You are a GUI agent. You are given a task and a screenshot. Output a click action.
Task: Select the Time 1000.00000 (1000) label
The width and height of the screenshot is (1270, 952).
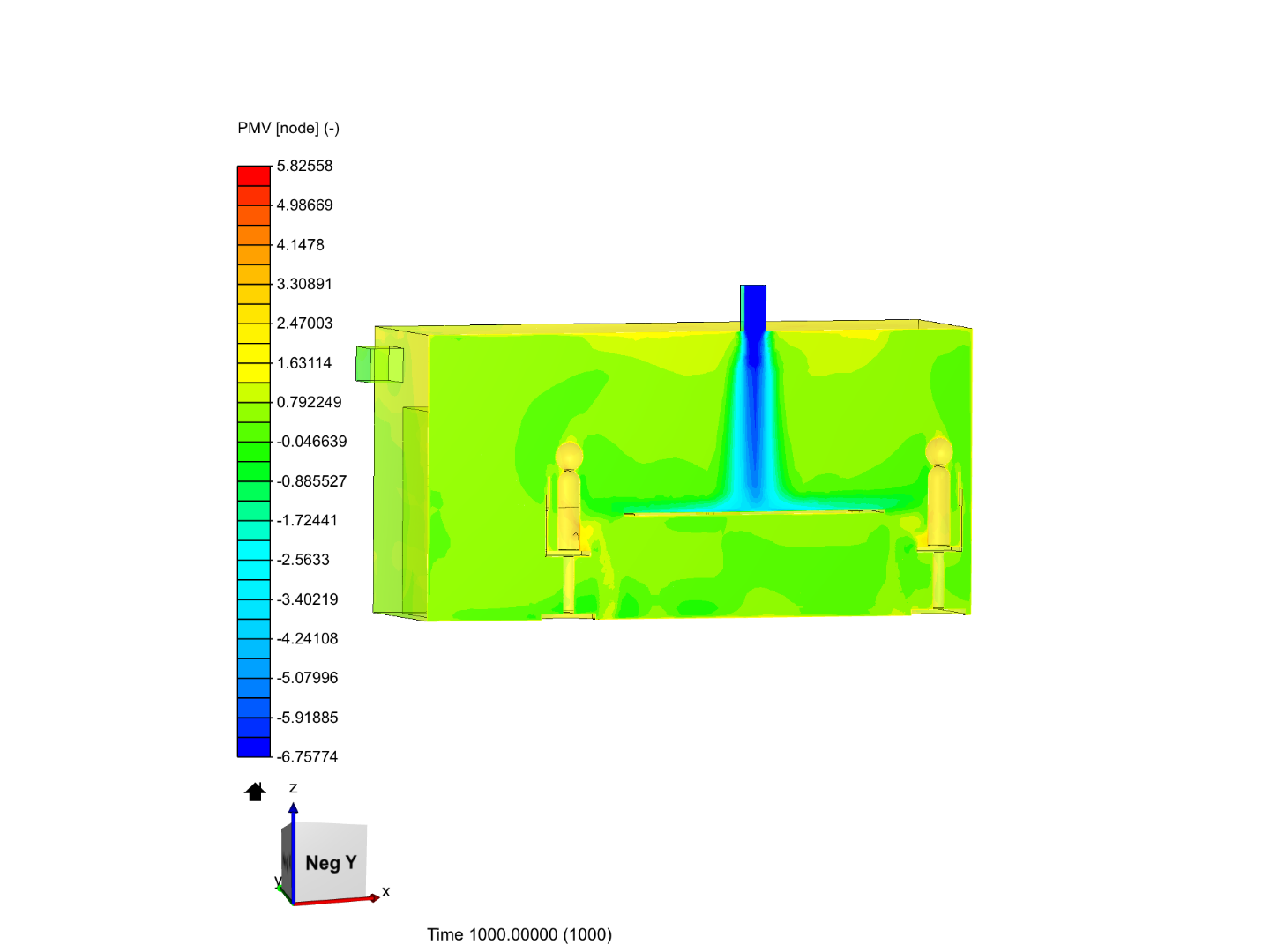coord(519,934)
